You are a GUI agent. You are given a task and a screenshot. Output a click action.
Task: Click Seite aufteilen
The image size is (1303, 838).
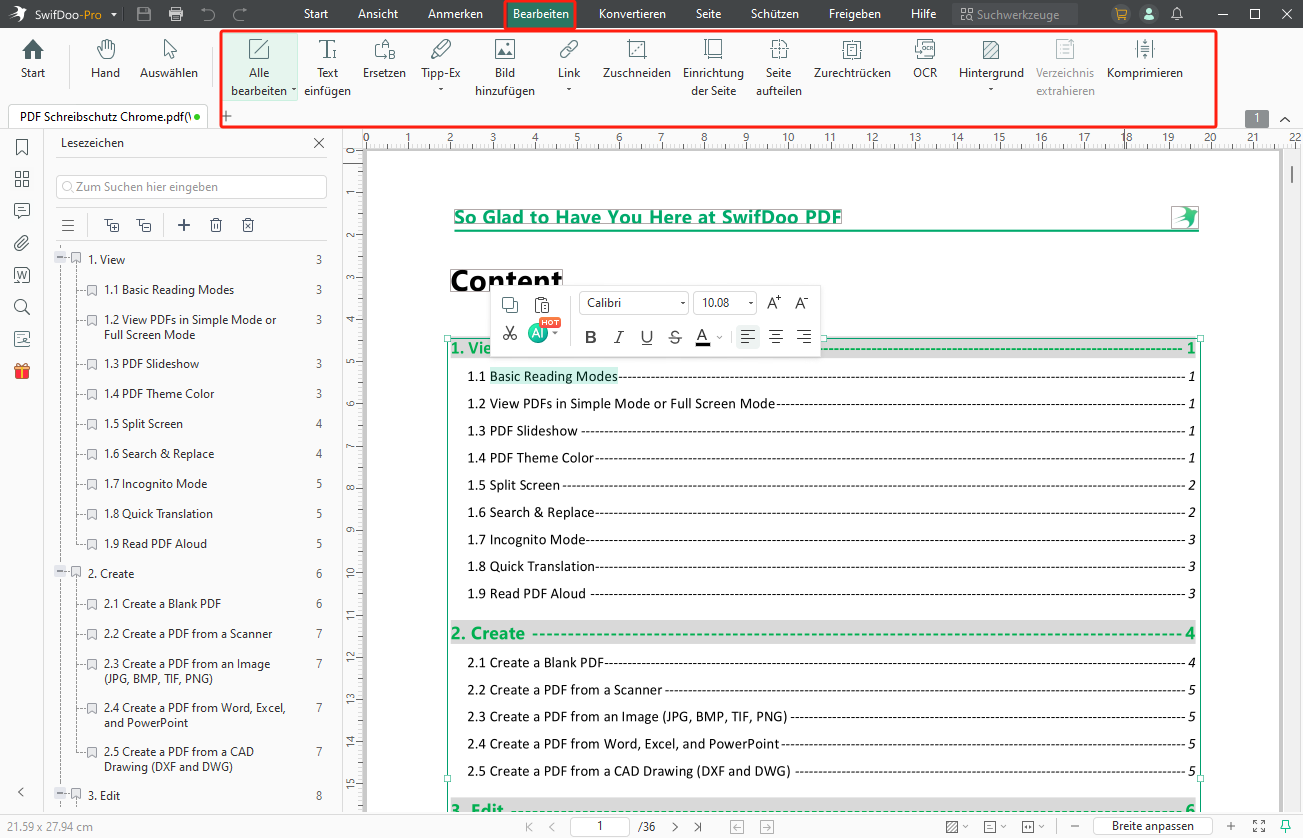coord(779,68)
